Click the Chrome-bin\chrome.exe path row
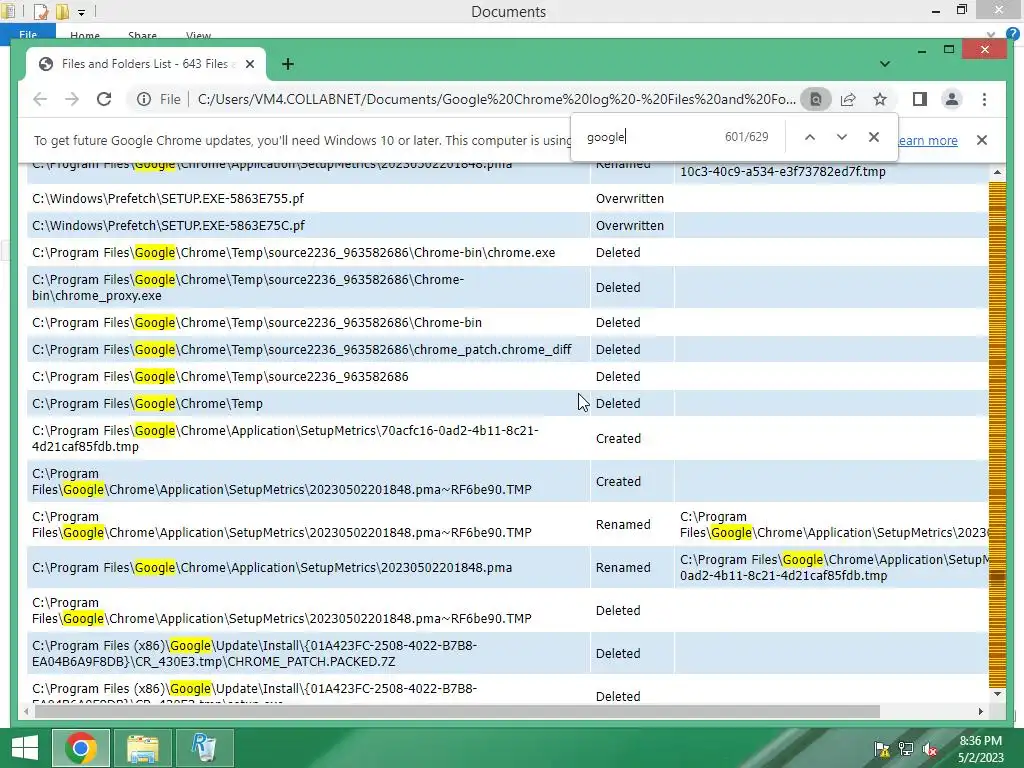Image resolution: width=1024 pixels, height=768 pixels. click(x=293, y=253)
